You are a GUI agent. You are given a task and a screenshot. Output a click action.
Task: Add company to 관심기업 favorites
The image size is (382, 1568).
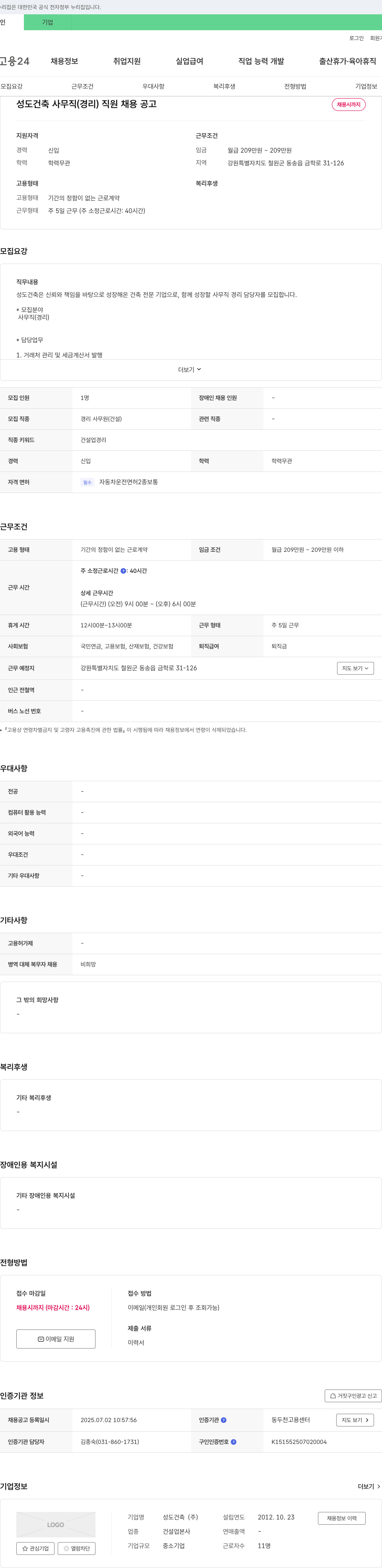[x=35, y=1549]
